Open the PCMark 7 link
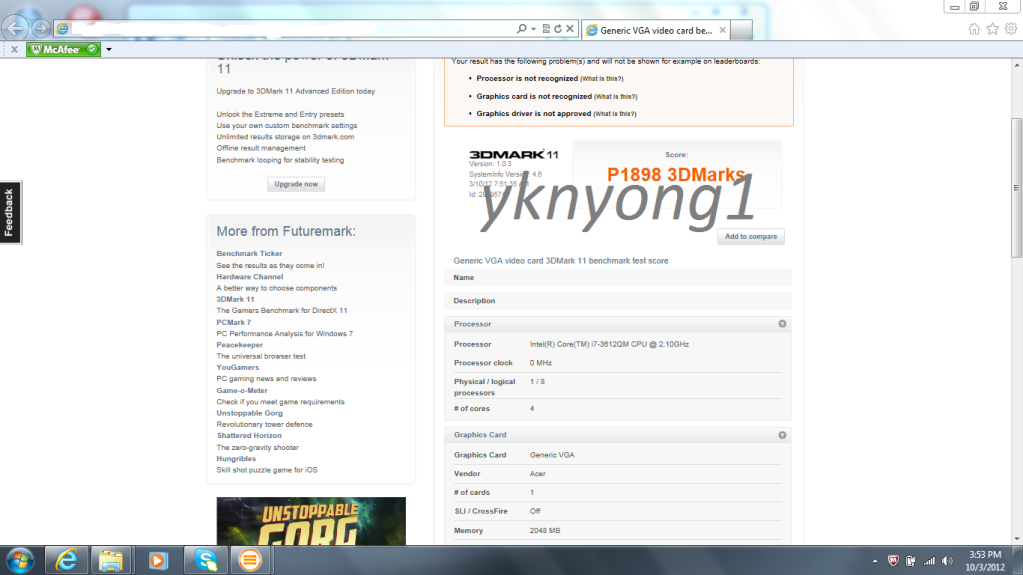This screenshot has width=1023, height=575. coord(234,322)
